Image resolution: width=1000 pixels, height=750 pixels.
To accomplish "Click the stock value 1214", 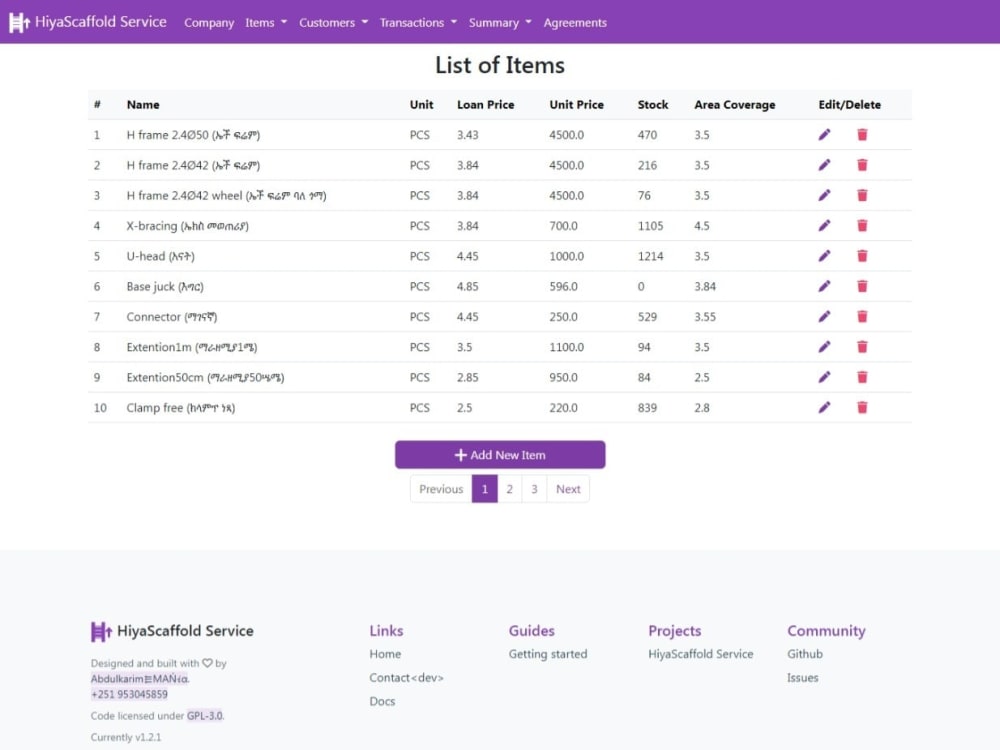I will pos(651,256).
